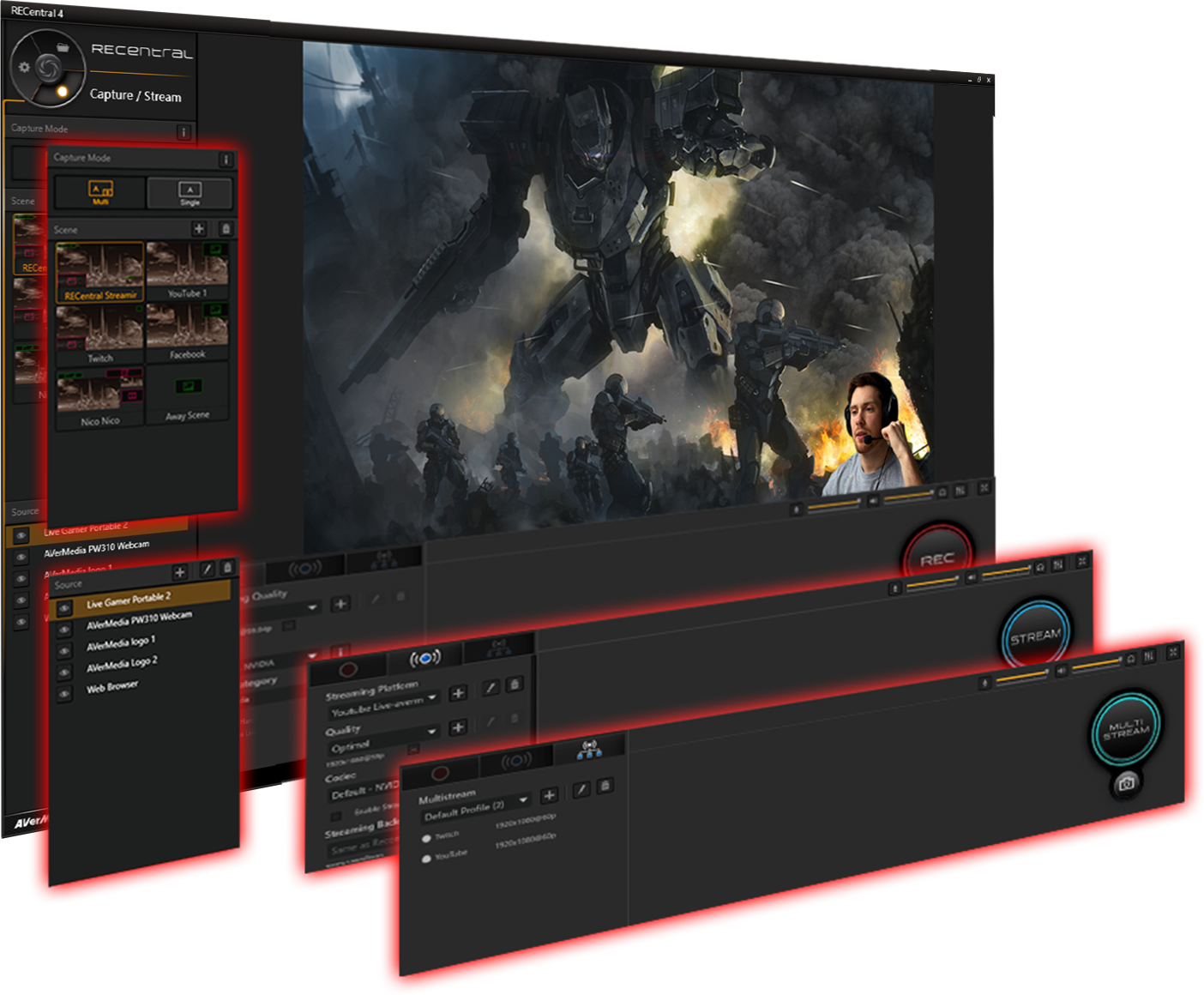Select the active multistream tab in the Multistream panel
The height and width of the screenshot is (995, 1204).
tap(590, 749)
